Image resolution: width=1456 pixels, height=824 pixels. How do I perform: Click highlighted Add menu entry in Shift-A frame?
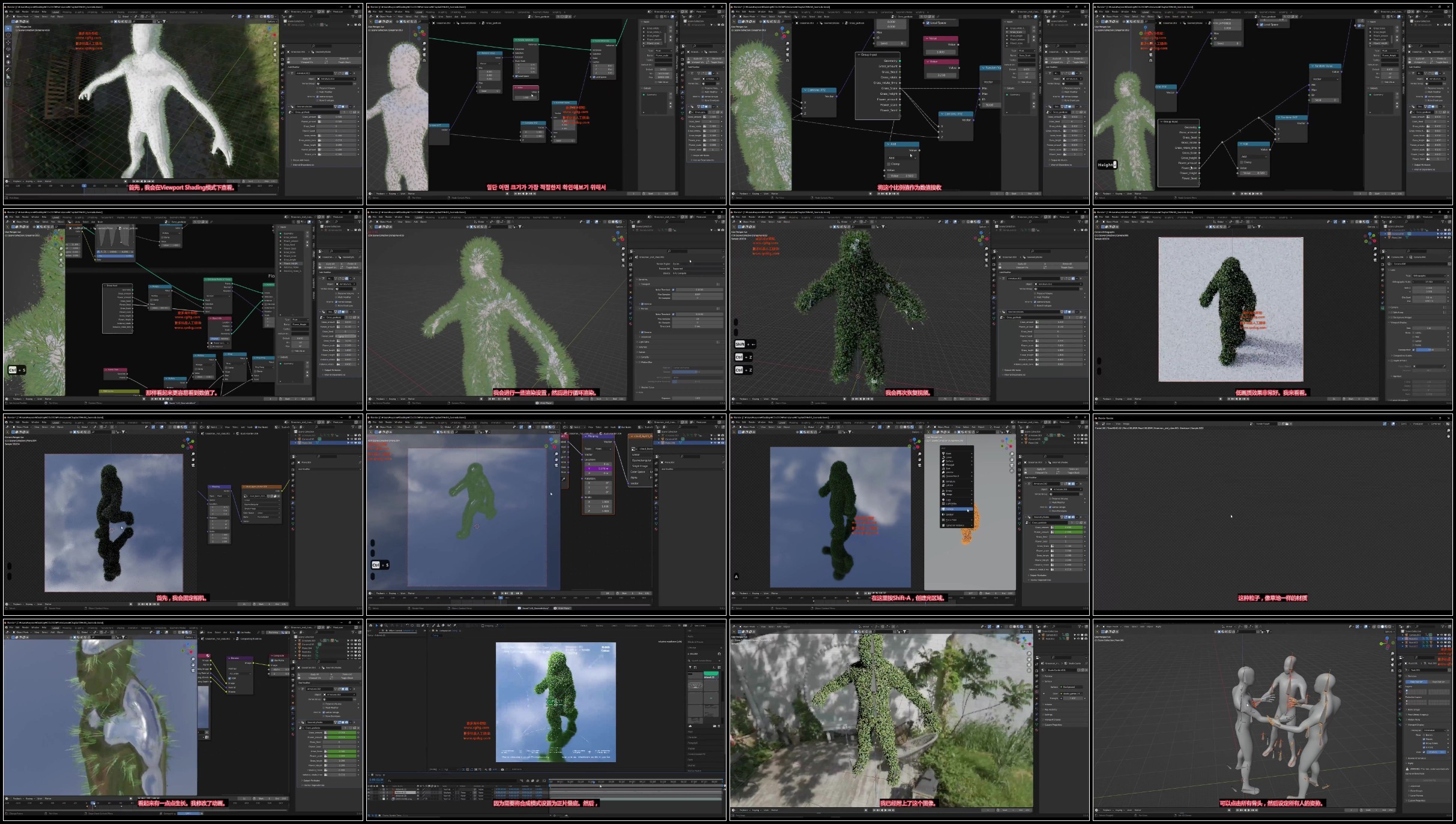[956, 509]
